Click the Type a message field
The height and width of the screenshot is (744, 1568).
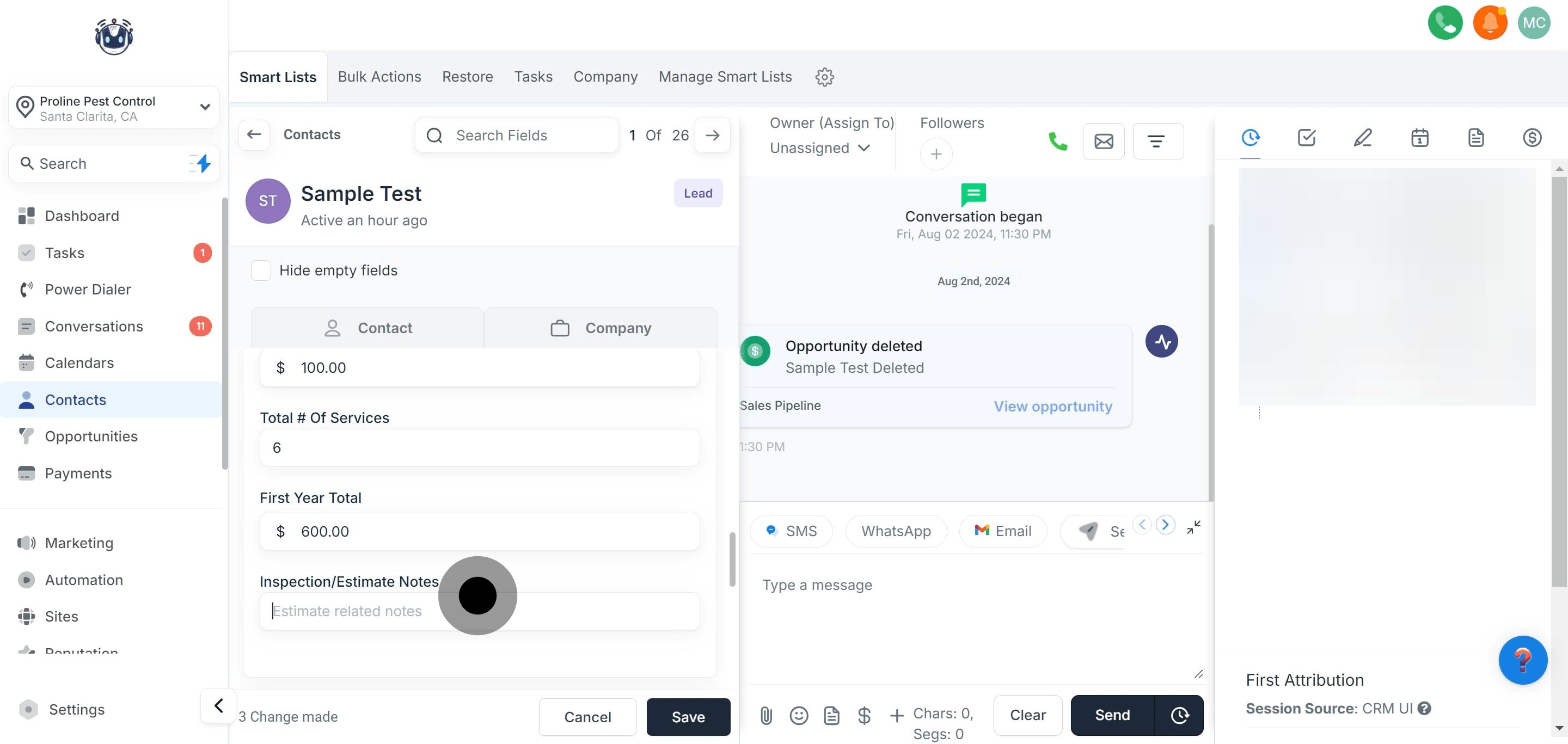(974, 614)
